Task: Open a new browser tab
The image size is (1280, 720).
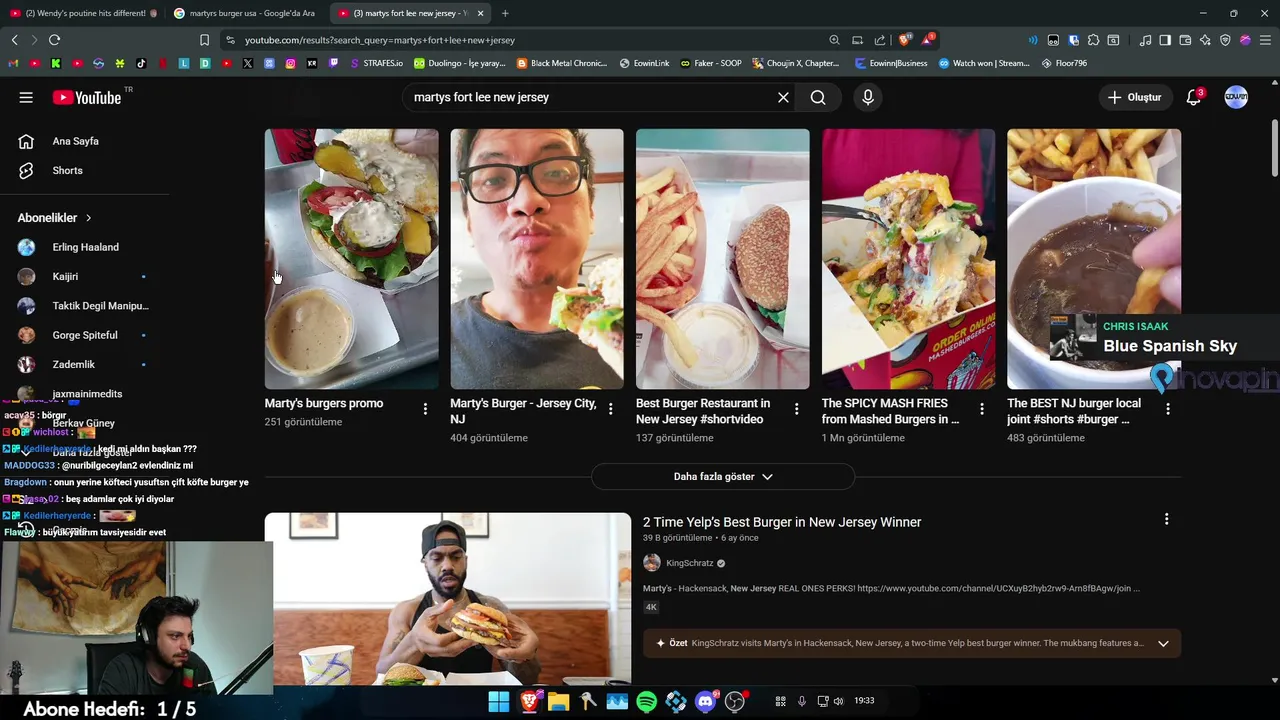Action: 505,13
